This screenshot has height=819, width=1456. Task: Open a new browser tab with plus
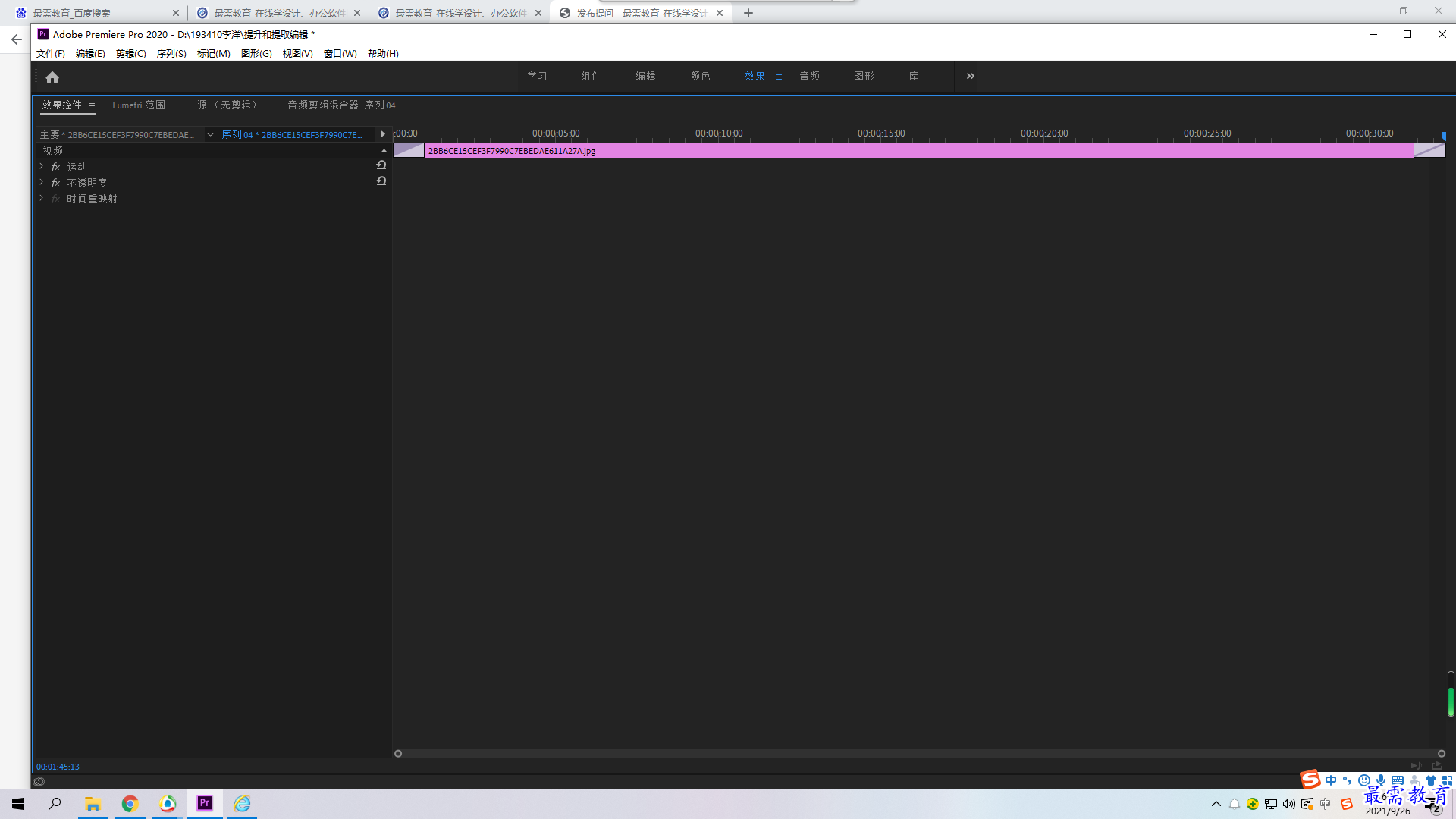748,13
